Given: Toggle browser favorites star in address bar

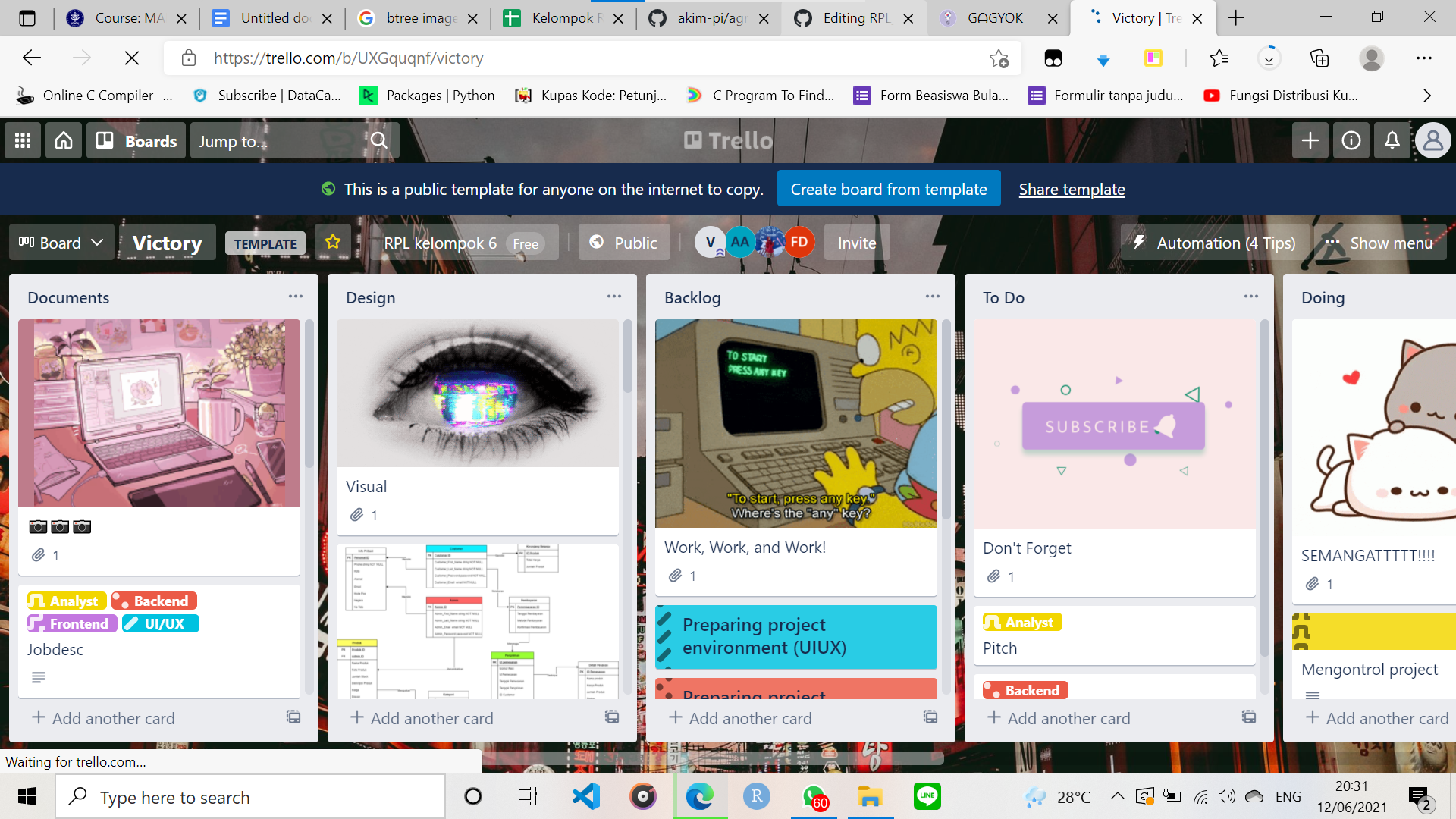Looking at the screenshot, I should point(999,58).
